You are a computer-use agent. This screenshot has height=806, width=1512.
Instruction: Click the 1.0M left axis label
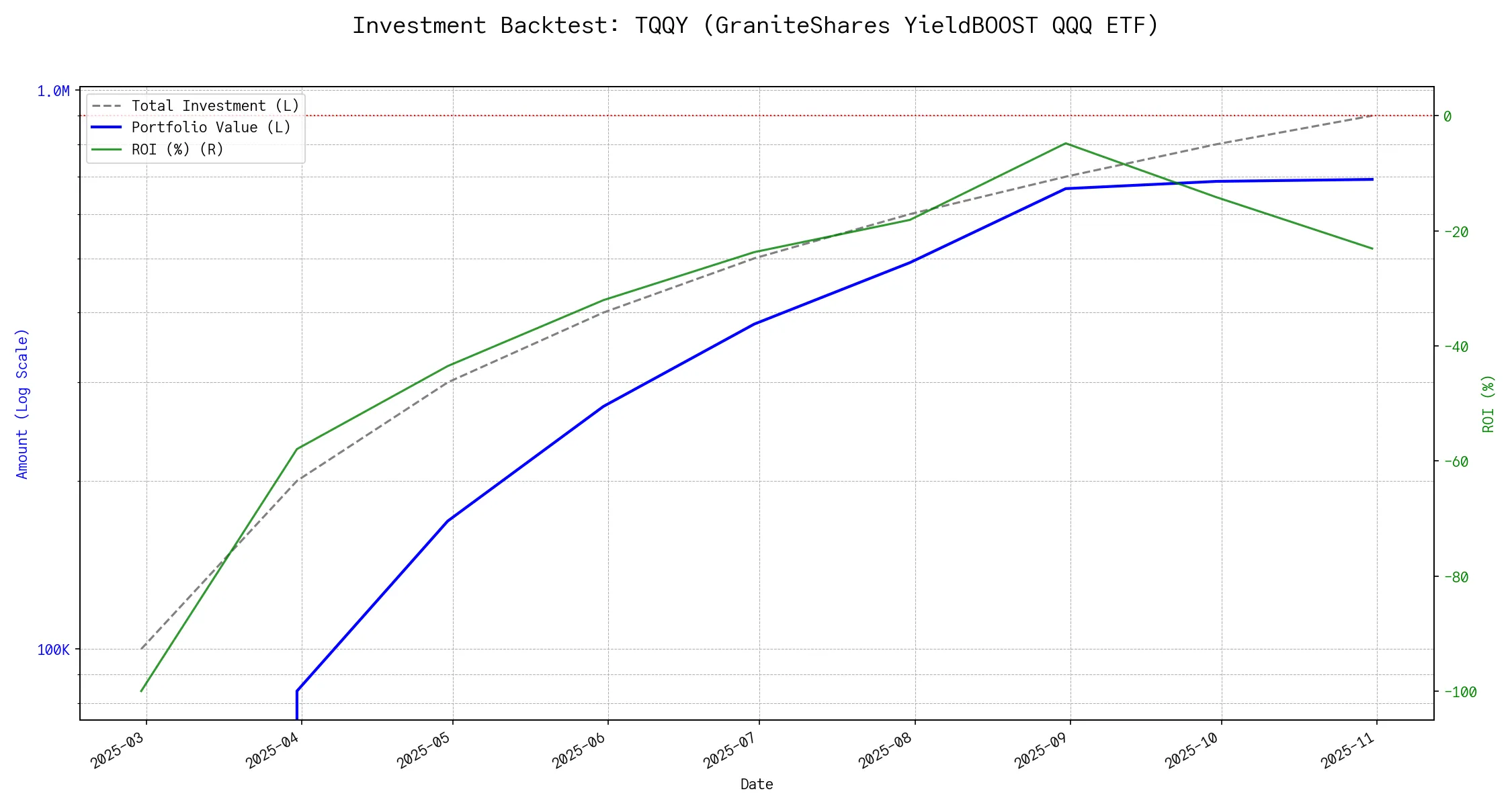53,91
